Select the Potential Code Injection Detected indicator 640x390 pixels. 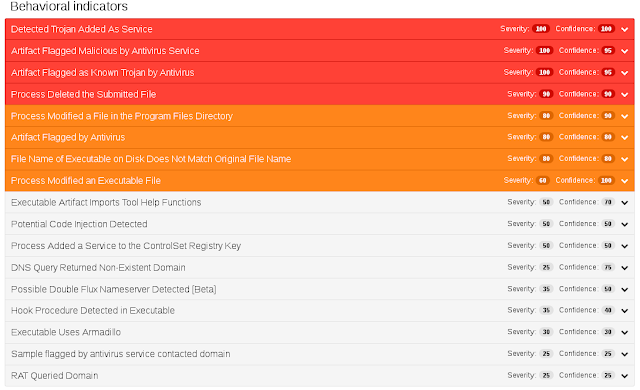320,224
